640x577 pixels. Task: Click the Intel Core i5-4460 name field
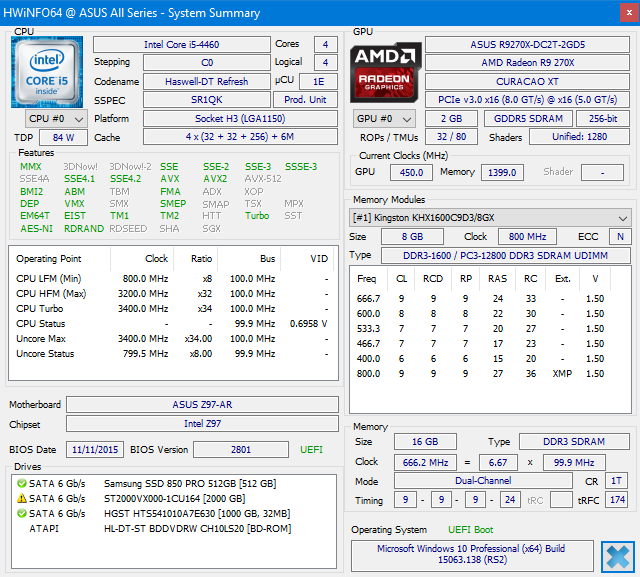[x=182, y=44]
